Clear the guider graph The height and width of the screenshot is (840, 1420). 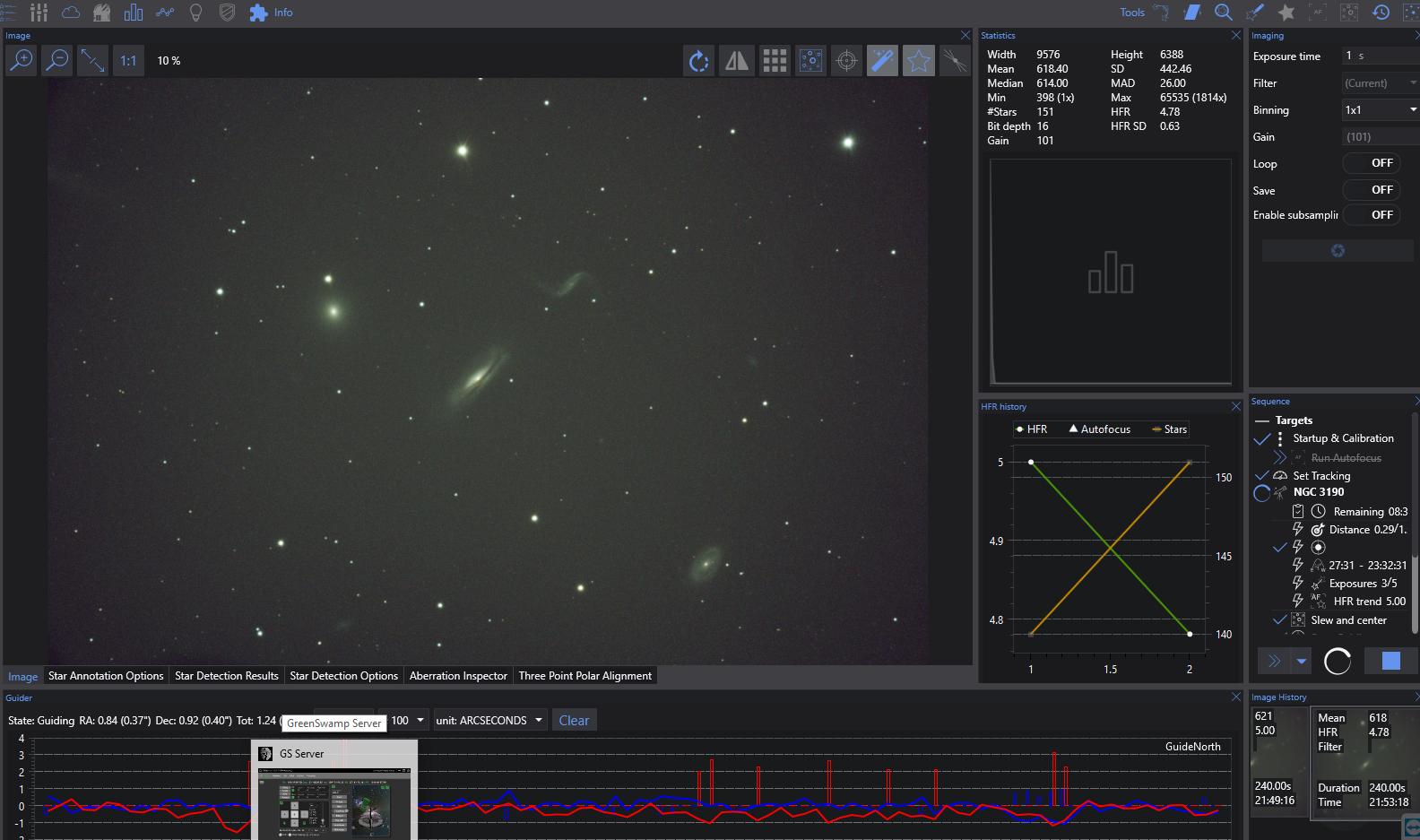coord(574,721)
